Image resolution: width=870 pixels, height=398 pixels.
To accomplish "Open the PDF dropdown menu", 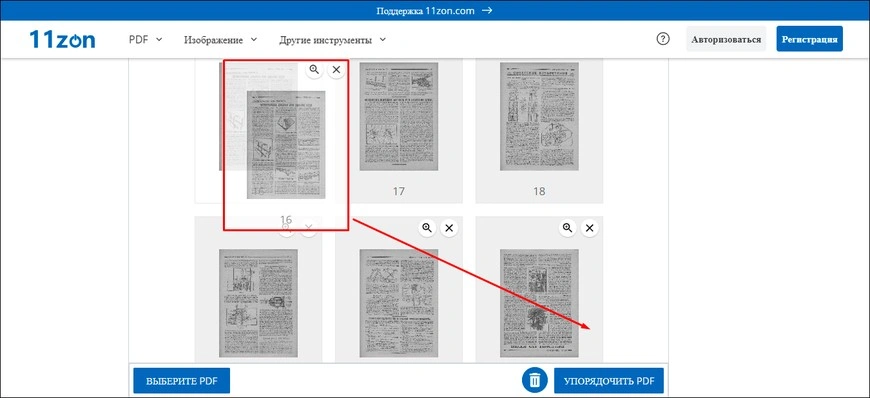I will pos(145,39).
